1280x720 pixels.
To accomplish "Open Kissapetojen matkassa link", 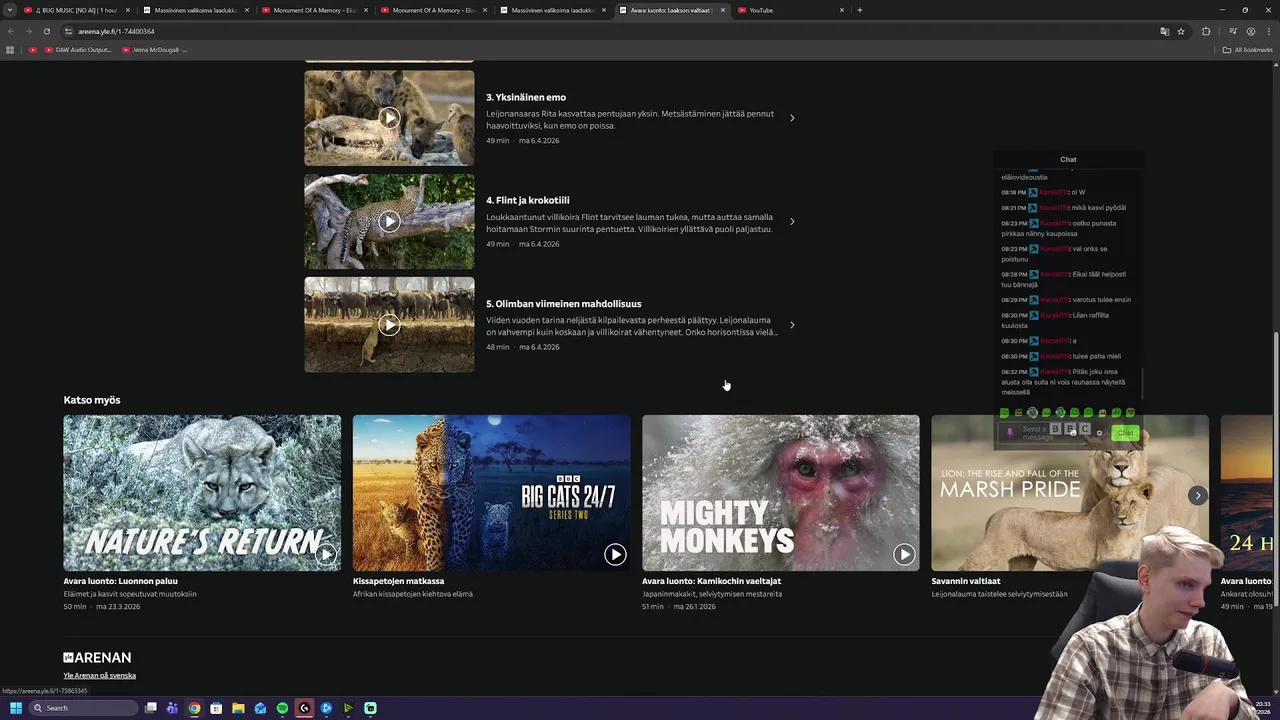I will pos(398,581).
